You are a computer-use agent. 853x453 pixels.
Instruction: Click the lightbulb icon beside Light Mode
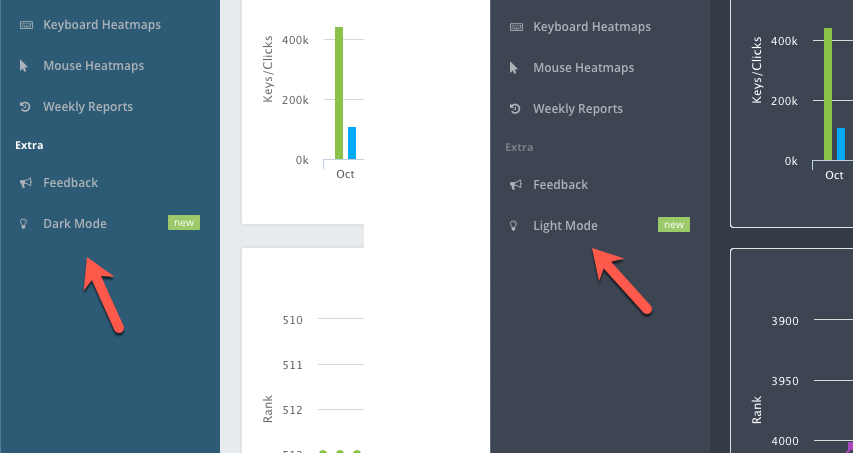[x=514, y=226]
